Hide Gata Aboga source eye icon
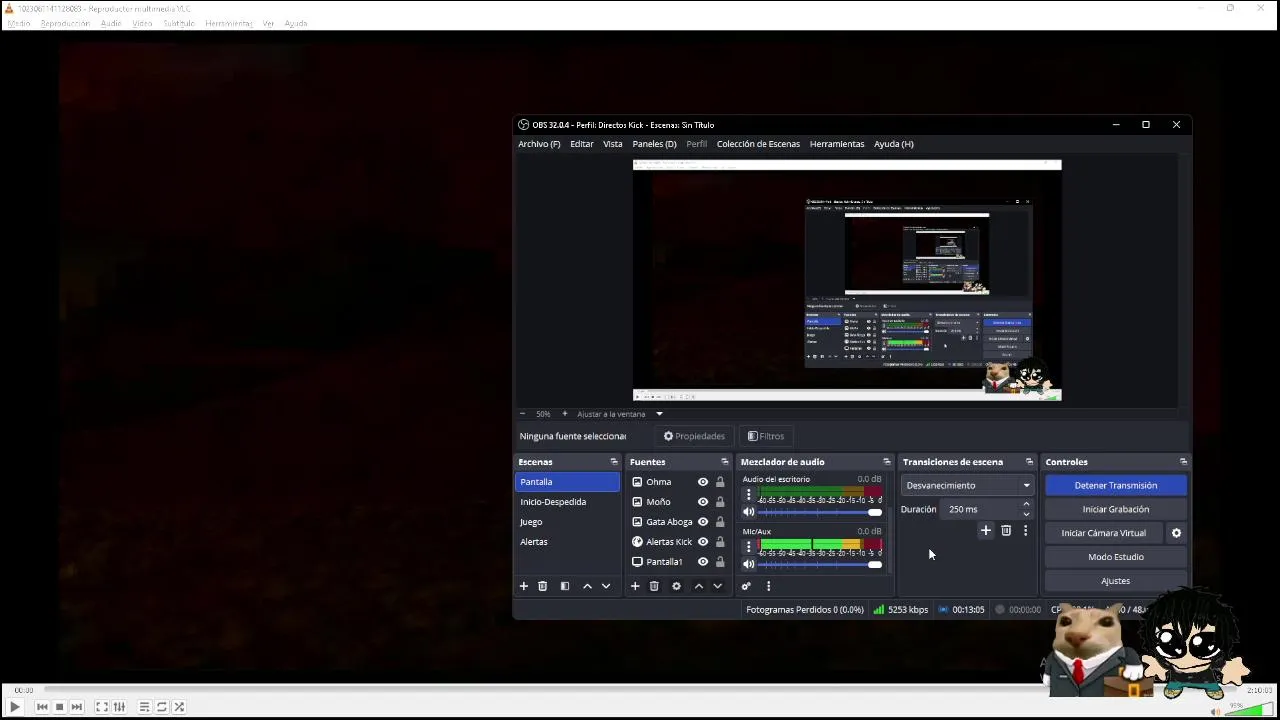This screenshot has width=1280, height=720. point(703,522)
